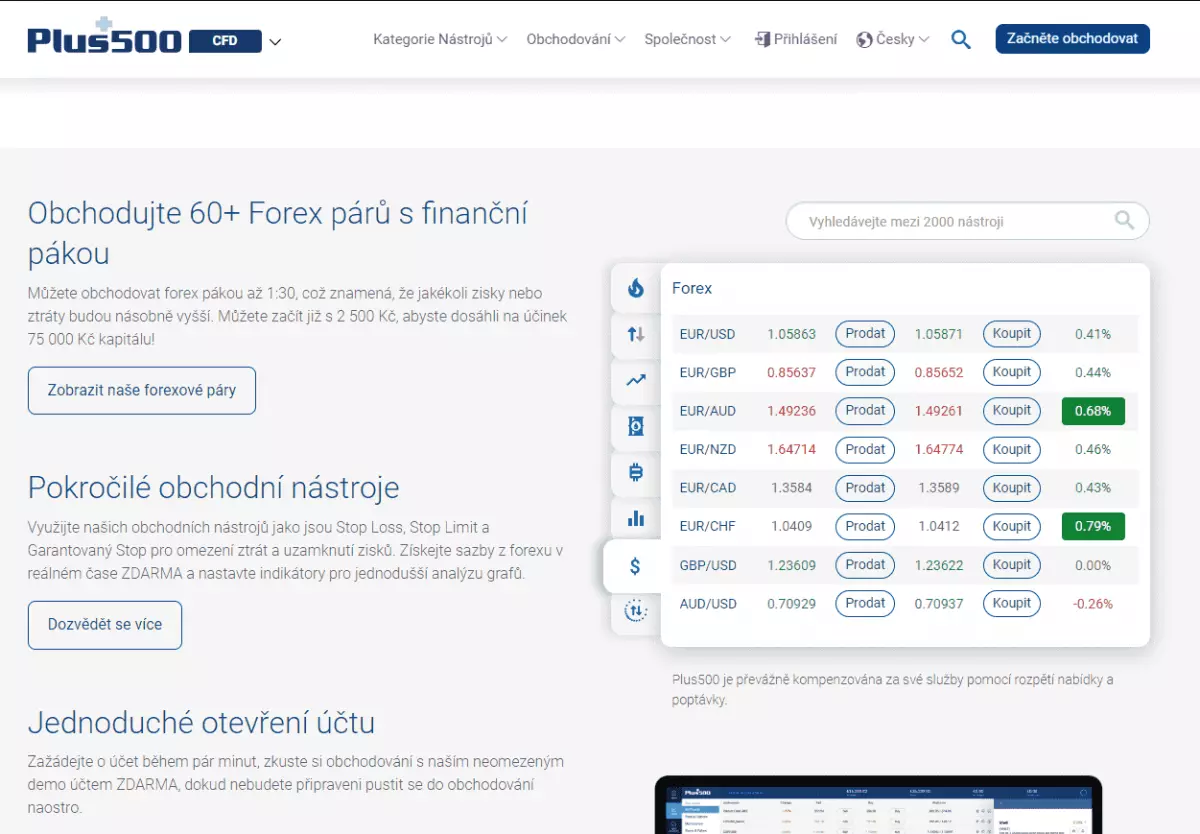Click Koupit for GBP/USD
1200x834 pixels.
(x=1012, y=565)
